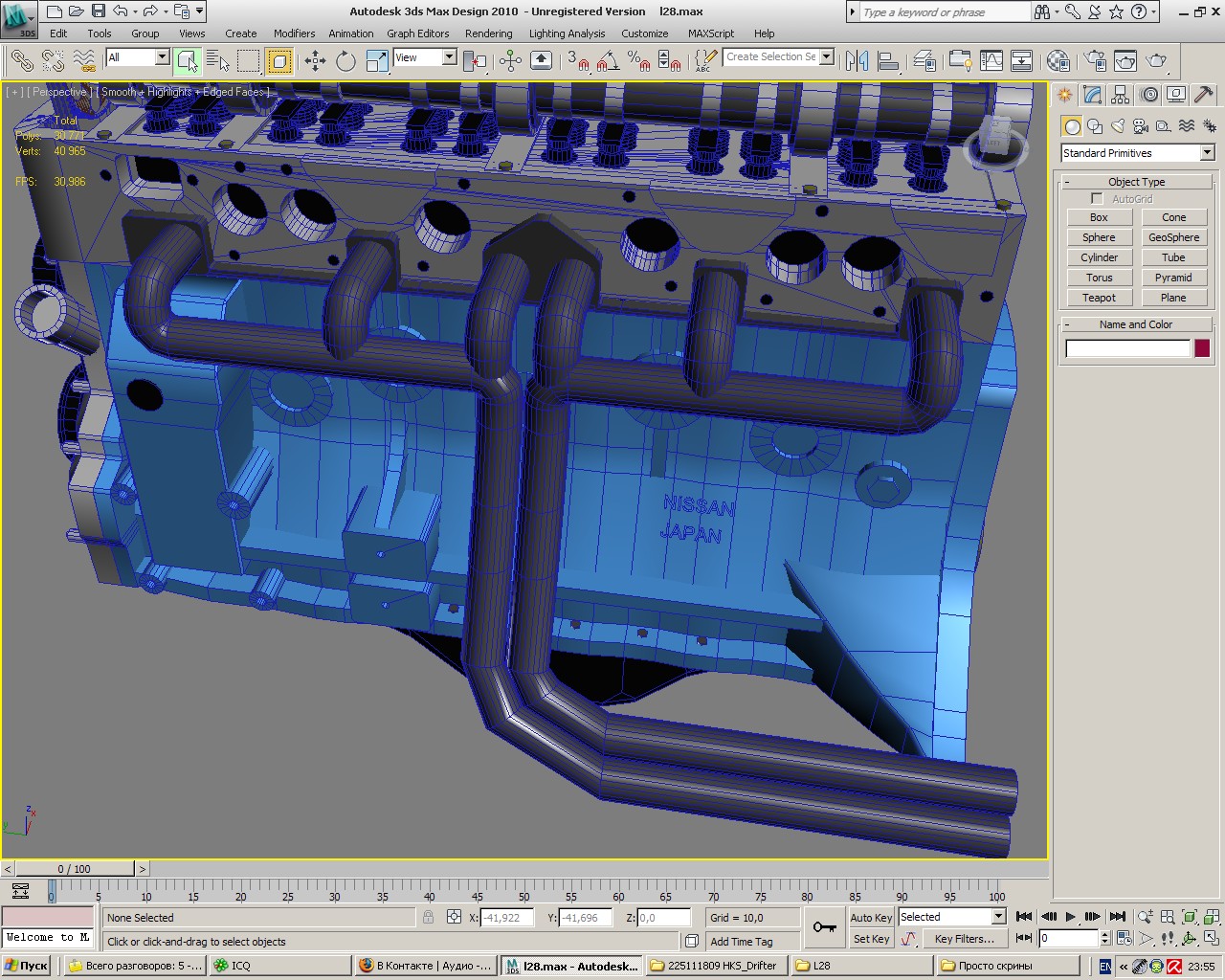Toggle Window/Crossing selection mode
The image size is (1225, 980).
(x=279, y=61)
